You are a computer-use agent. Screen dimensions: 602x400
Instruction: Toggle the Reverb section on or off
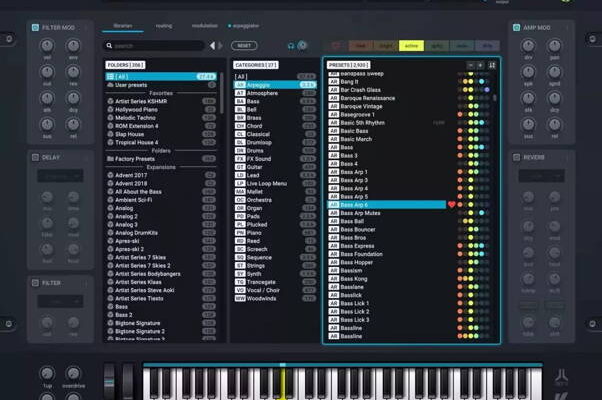(x=518, y=157)
